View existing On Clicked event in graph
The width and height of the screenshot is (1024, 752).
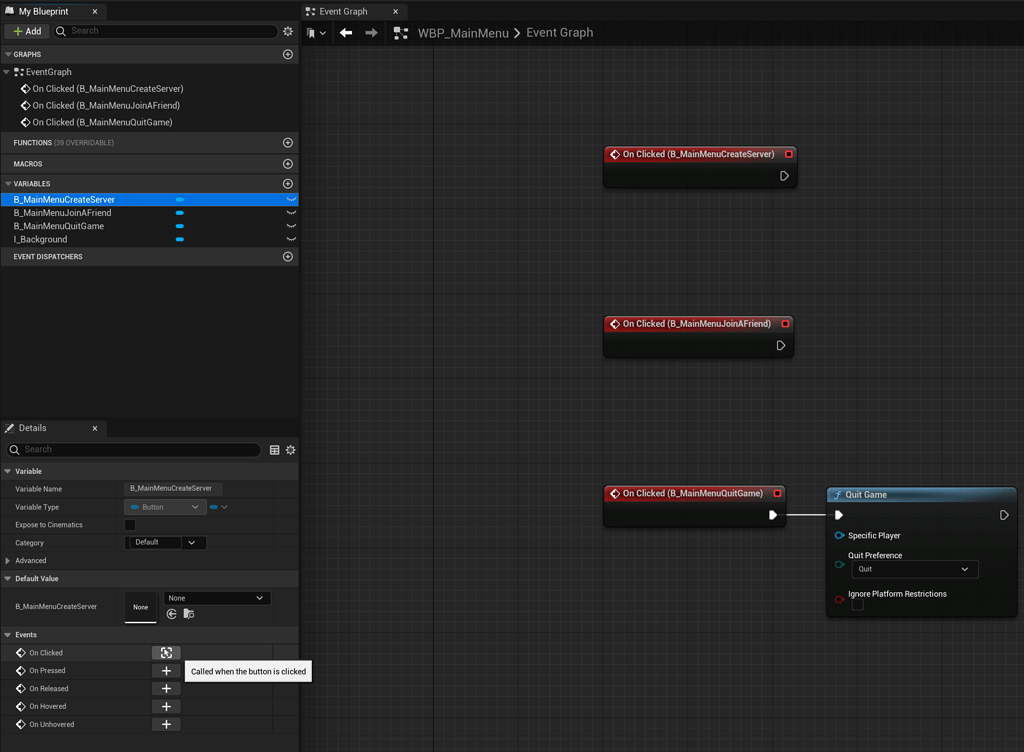166,653
